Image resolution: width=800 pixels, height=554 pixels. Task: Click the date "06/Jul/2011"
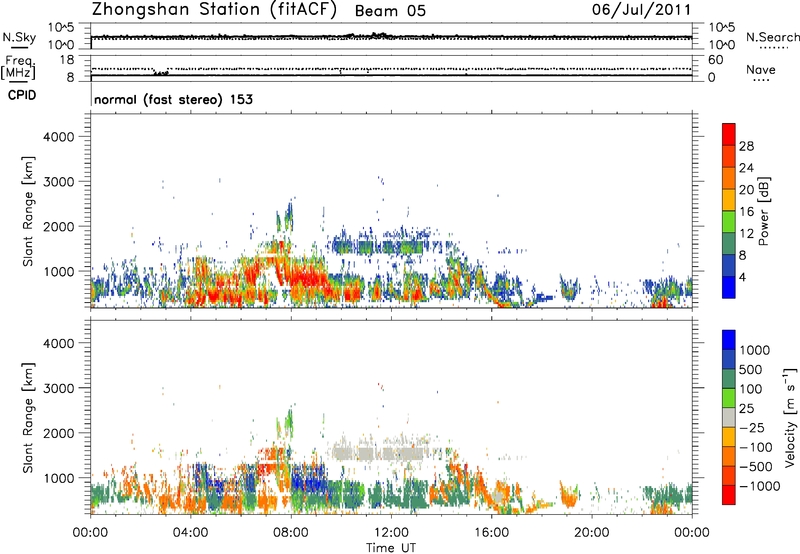coord(642,10)
